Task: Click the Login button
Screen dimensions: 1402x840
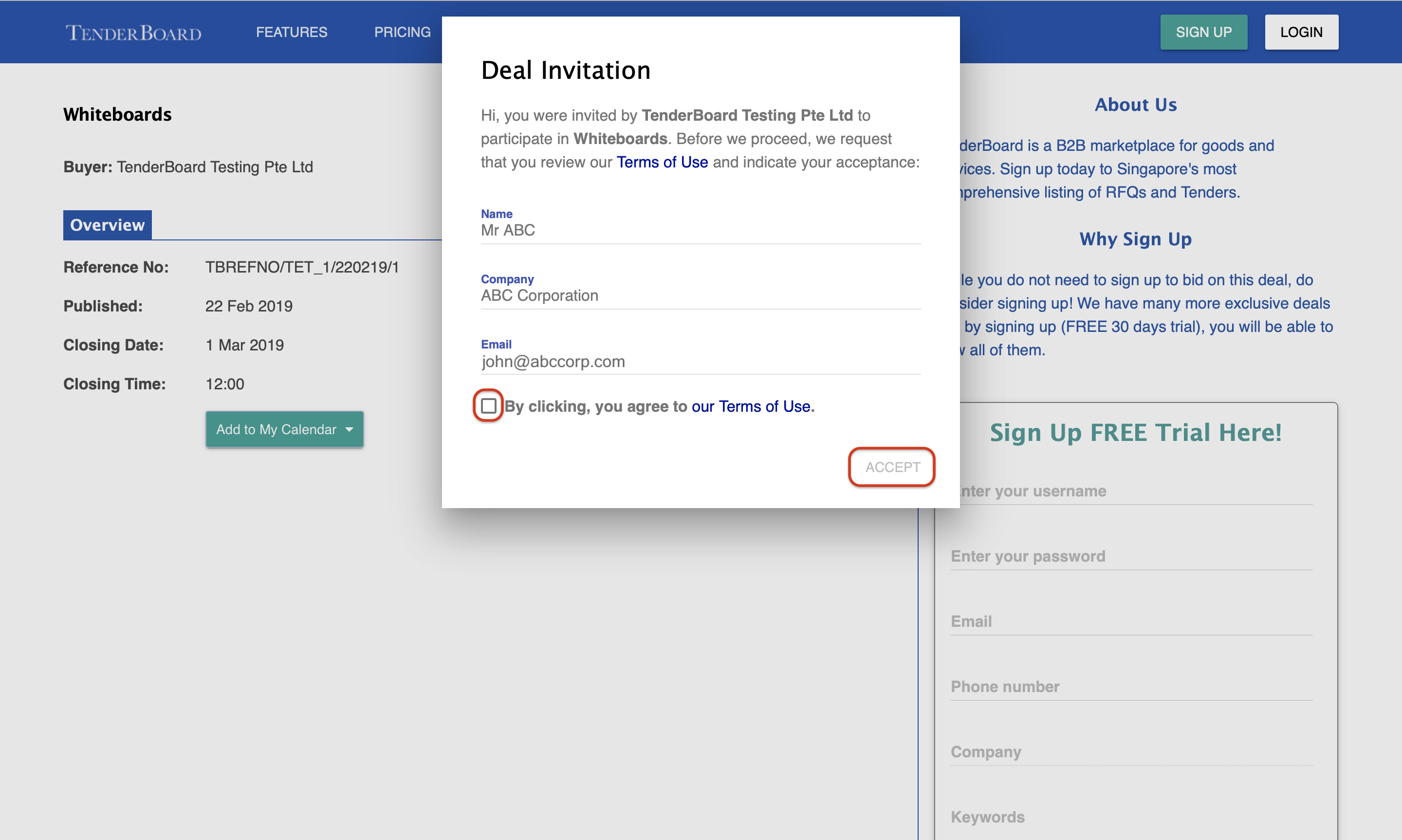Action: pyautogui.click(x=1301, y=32)
